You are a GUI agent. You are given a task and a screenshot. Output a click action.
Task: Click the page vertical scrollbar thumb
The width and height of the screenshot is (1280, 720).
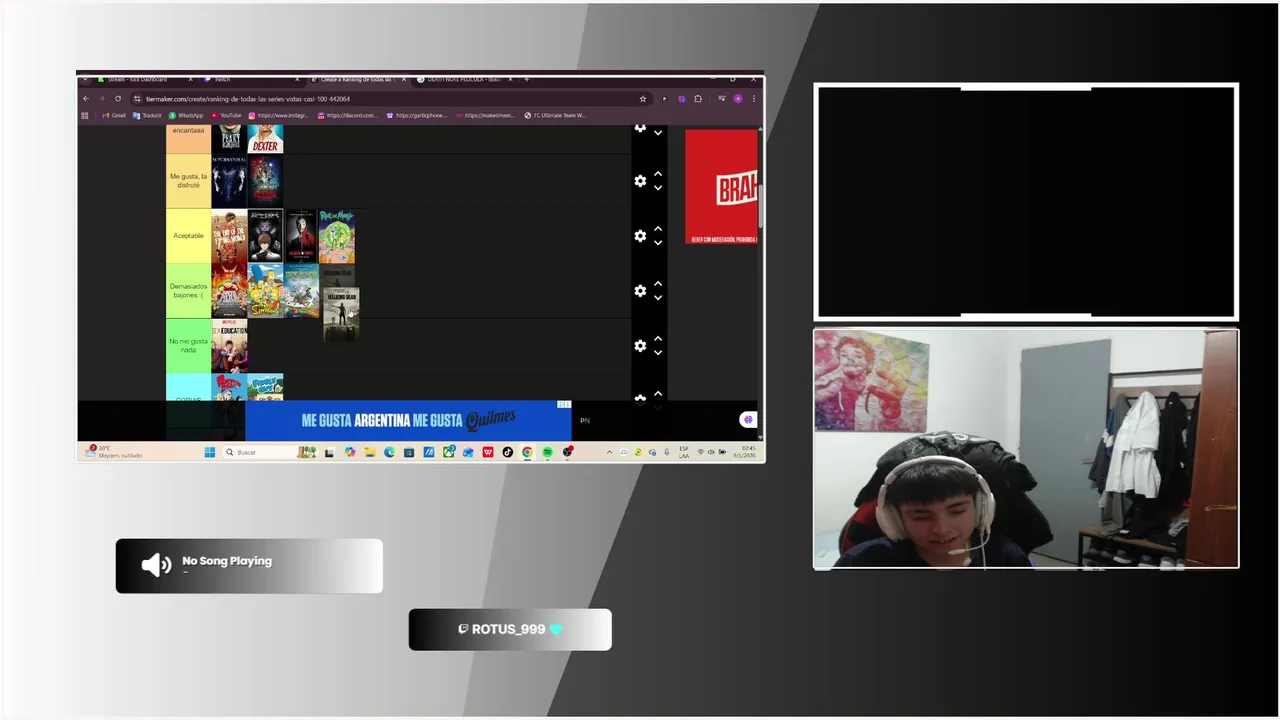click(x=760, y=206)
